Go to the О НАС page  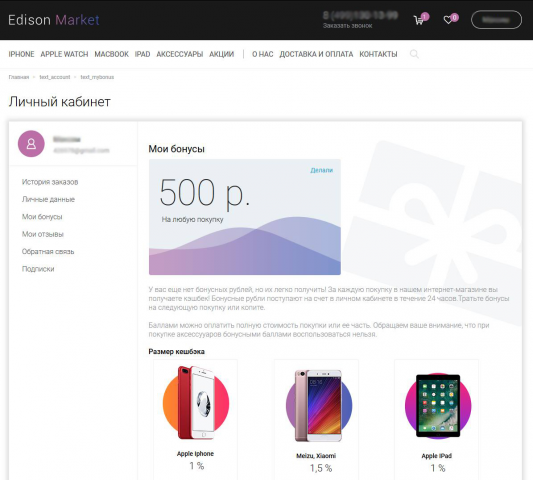[x=262, y=54]
